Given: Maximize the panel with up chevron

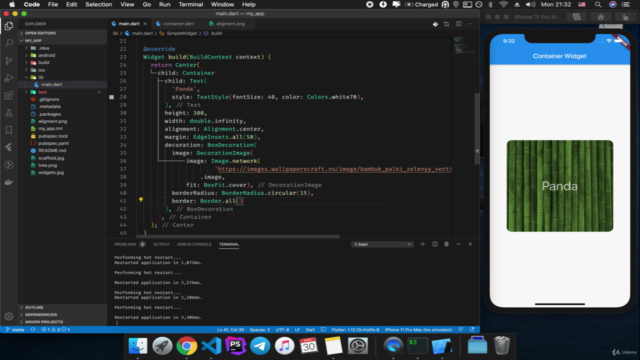Looking at the screenshot, I should pos(458,244).
